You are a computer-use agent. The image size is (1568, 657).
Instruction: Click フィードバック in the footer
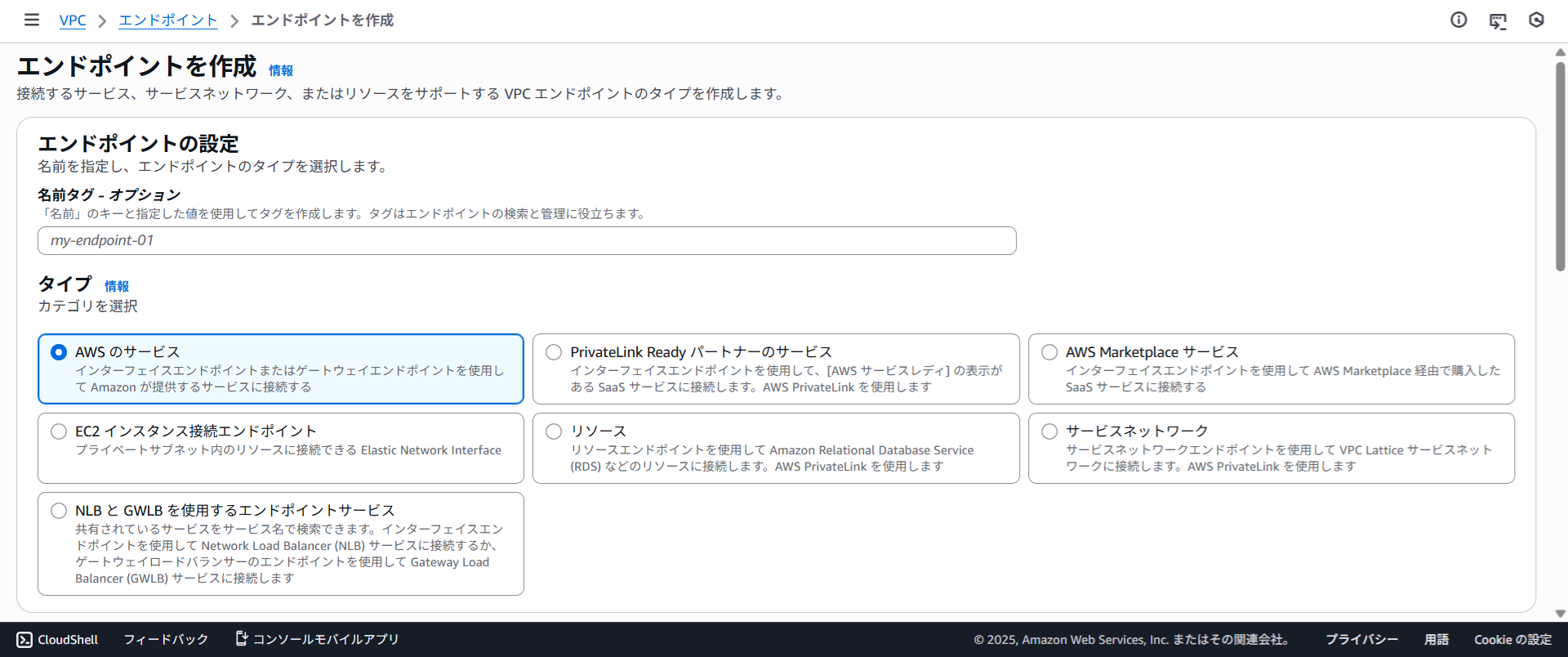pos(166,639)
